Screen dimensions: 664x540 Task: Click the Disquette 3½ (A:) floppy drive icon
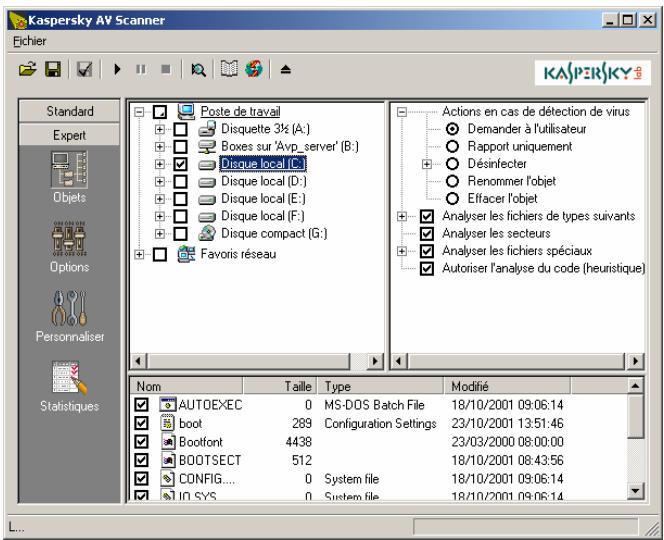tap(207, 129)
